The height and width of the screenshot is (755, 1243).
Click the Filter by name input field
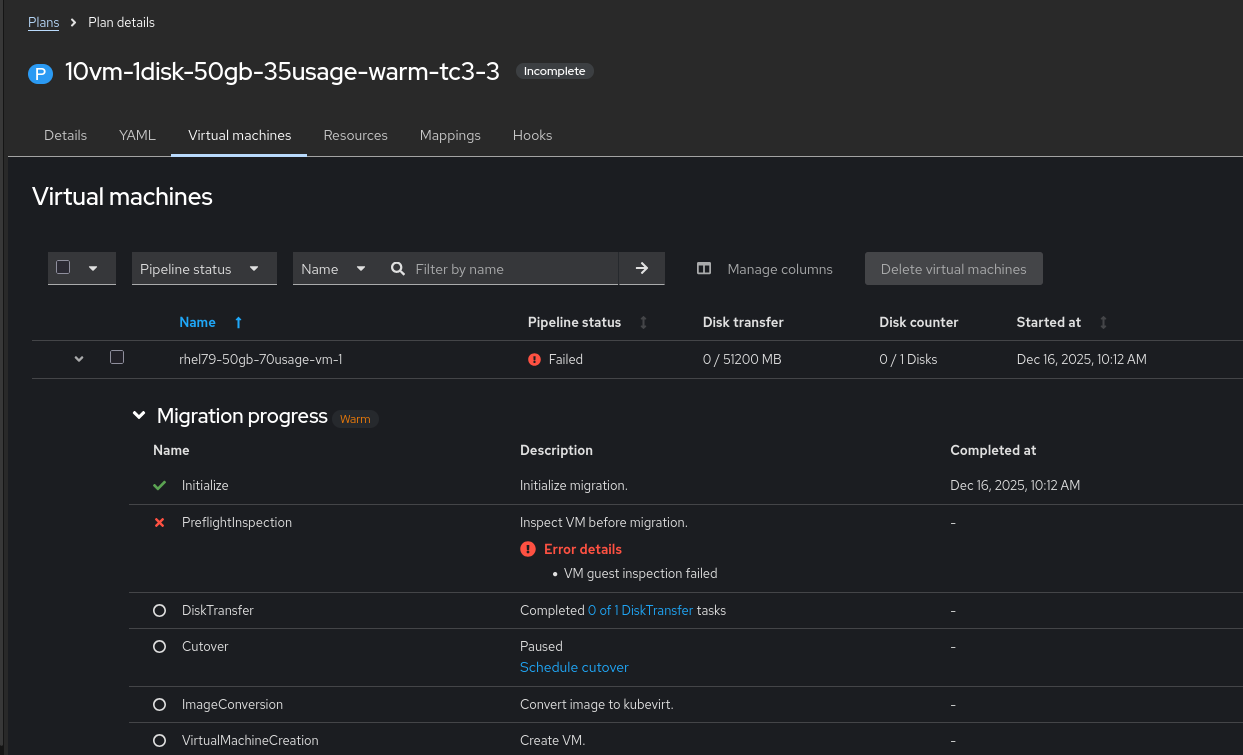click(510, 269)
